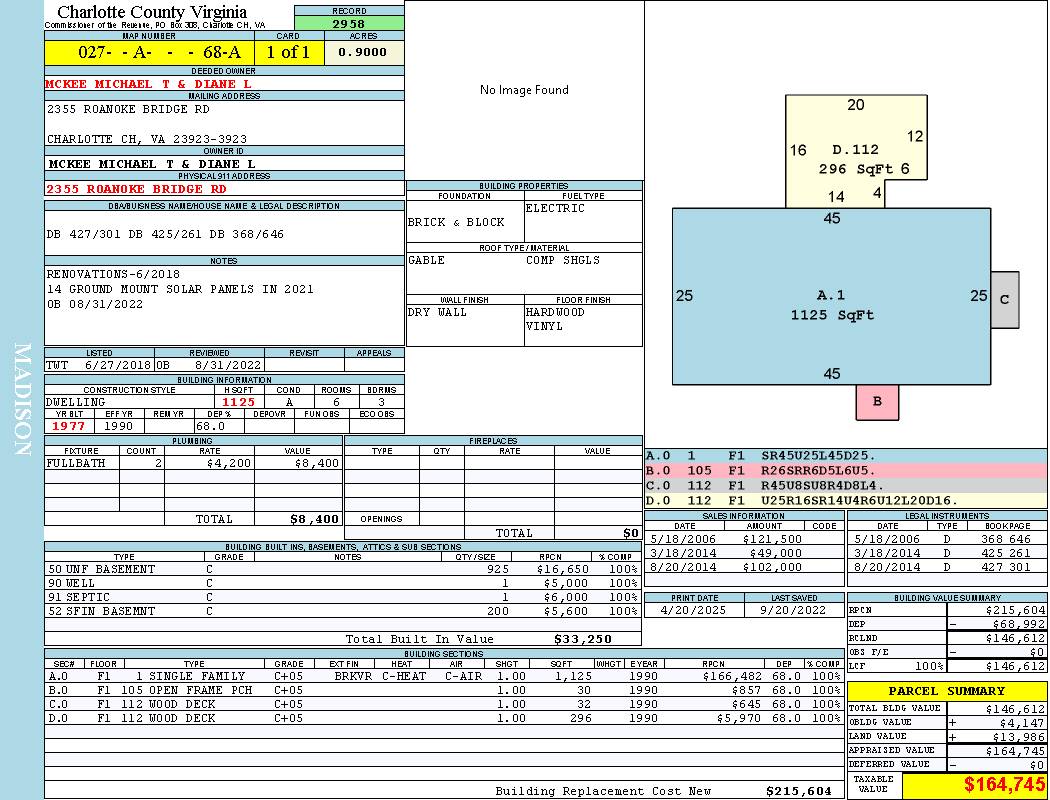
Task: Select the pink B porch block in sketch
Action: pos(877,402)
